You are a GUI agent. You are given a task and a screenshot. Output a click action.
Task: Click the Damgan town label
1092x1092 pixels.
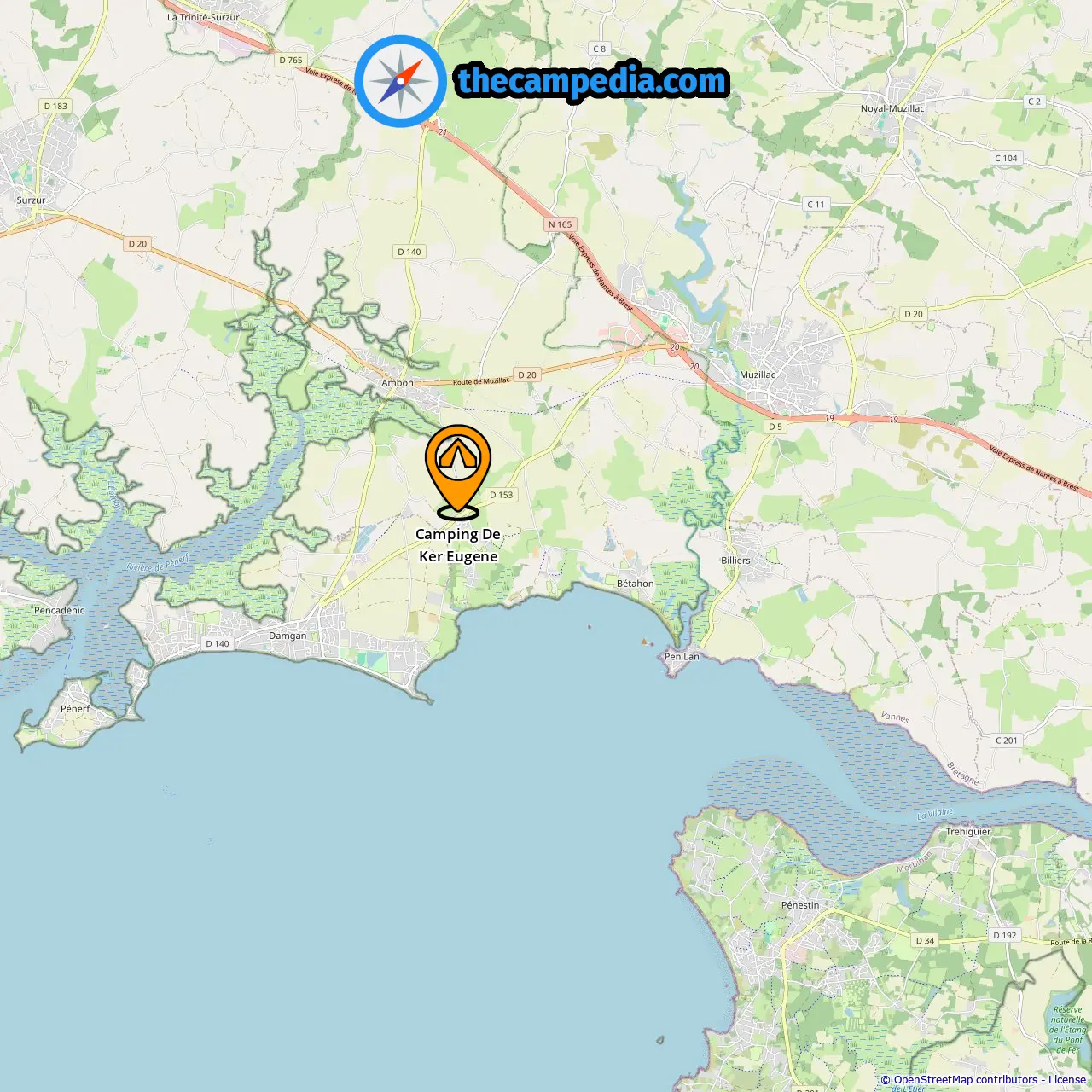point(288,636)
